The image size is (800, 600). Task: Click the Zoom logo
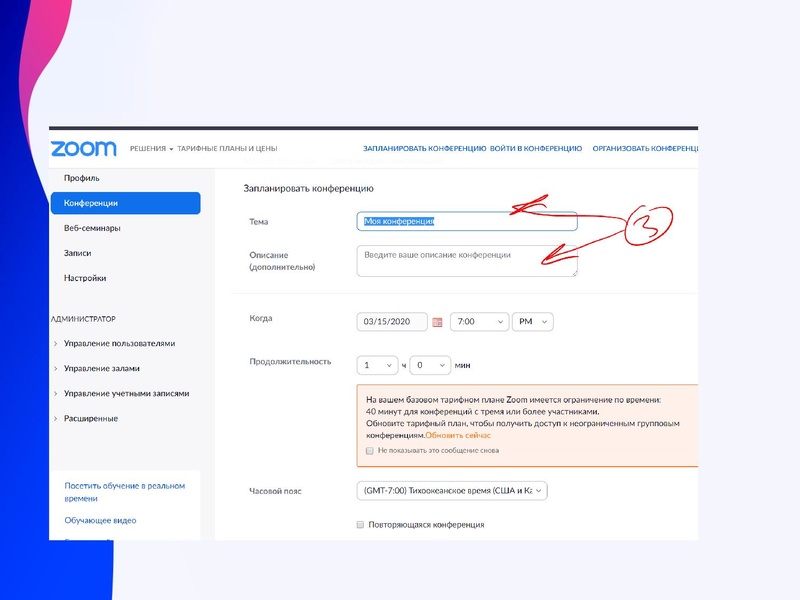(83, 149)
